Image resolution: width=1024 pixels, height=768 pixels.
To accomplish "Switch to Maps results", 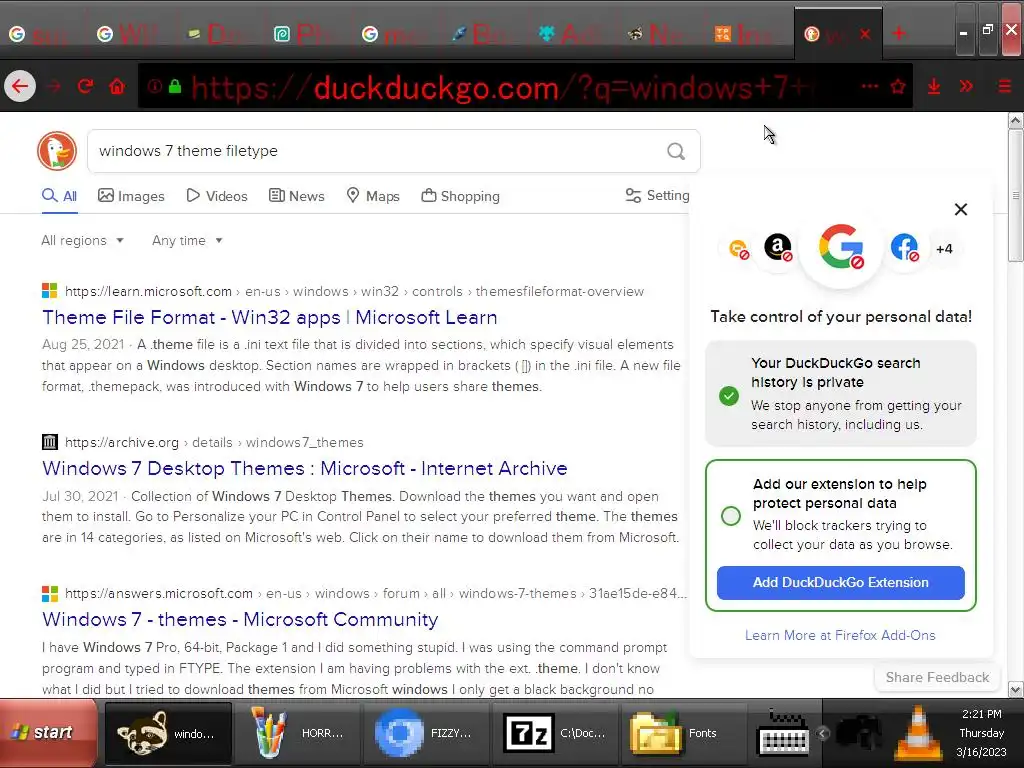I will point(373,196).
